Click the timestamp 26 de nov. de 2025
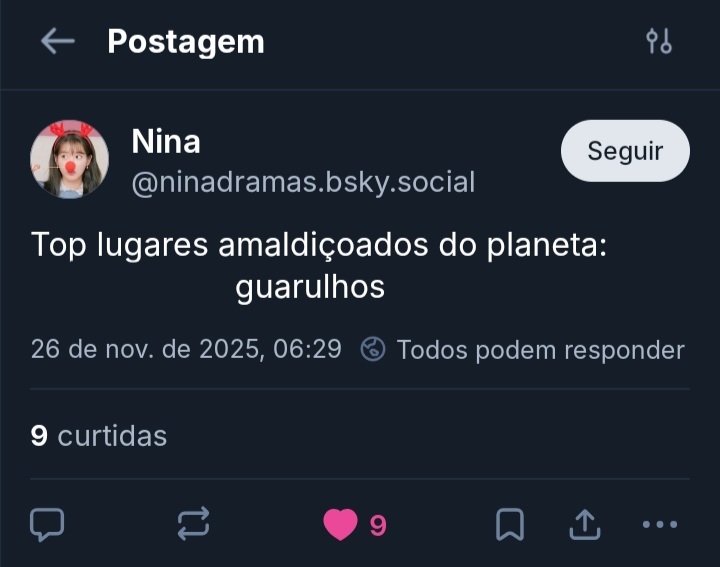Viewport: 720px width, 567px height. pyautogui.click(x=186, y=349)
